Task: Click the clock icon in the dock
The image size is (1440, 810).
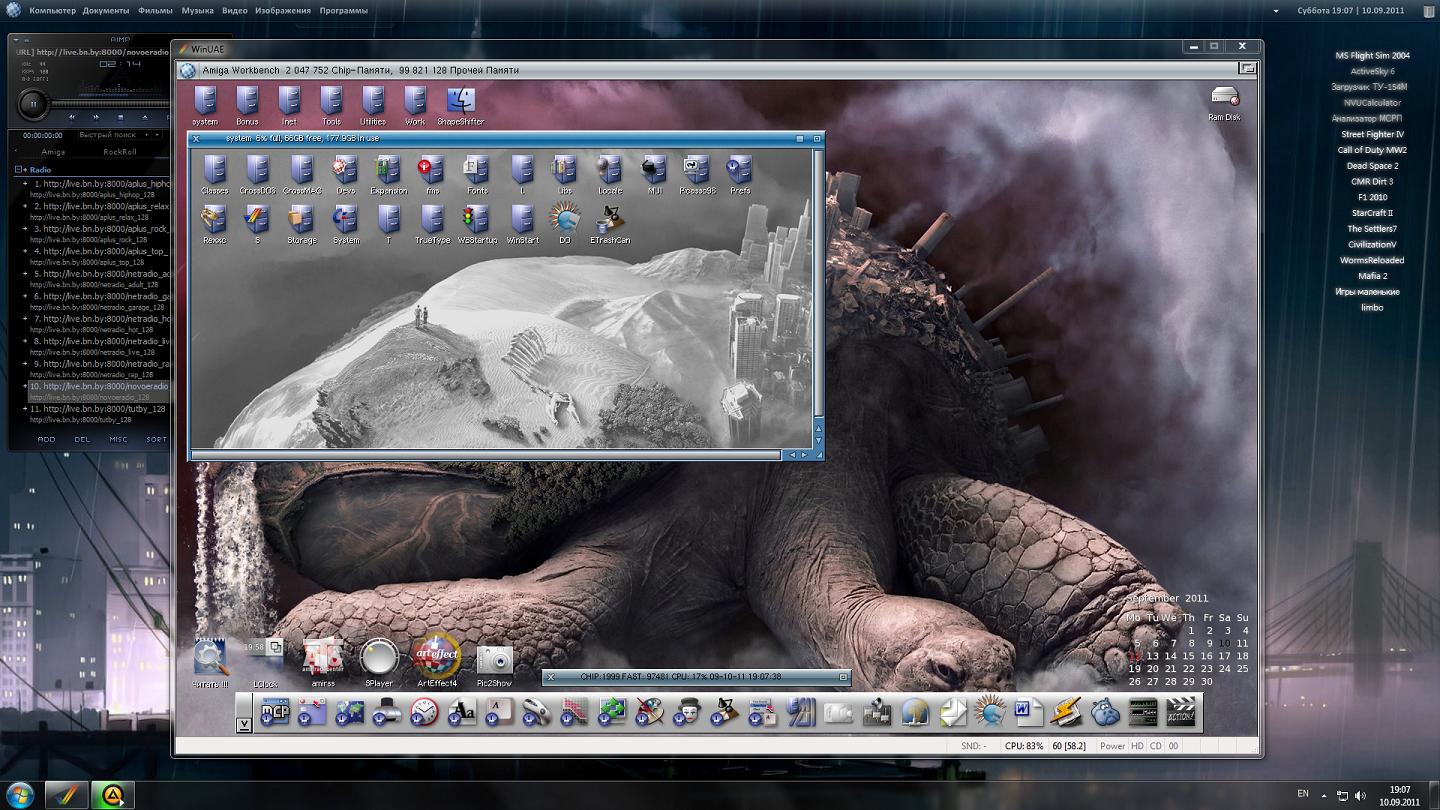Action: pos(424,712)
